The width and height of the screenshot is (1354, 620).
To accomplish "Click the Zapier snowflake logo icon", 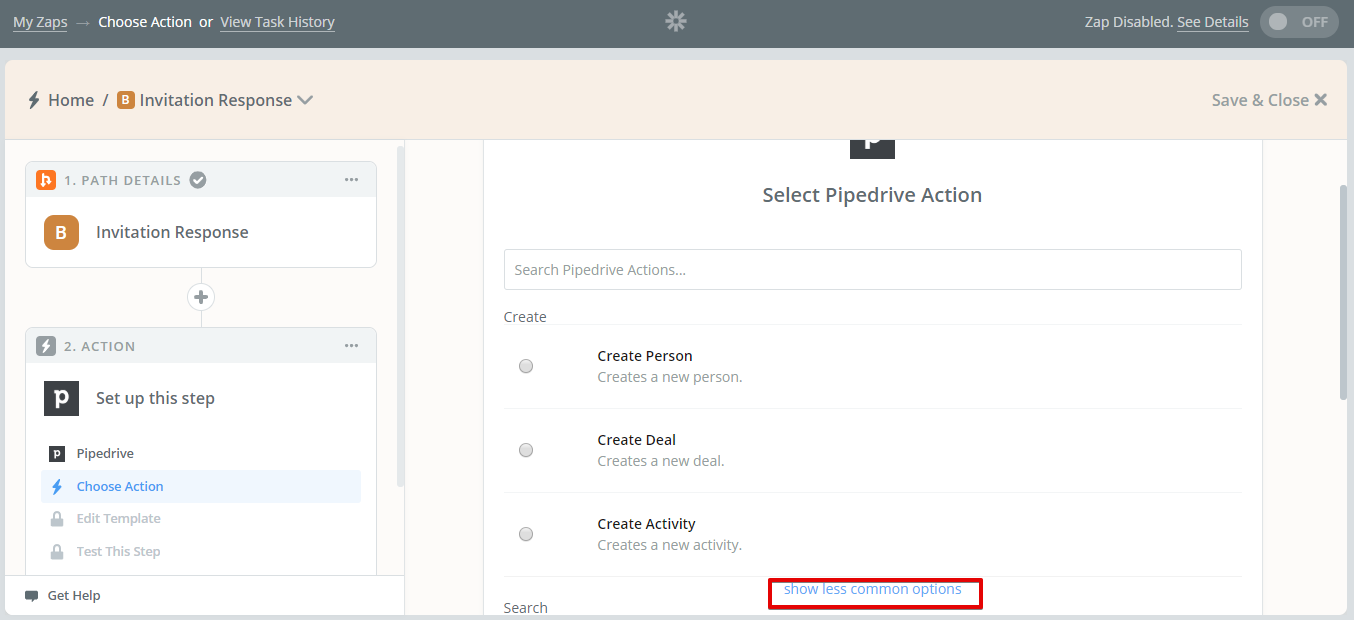I will [x=676, y=21].
